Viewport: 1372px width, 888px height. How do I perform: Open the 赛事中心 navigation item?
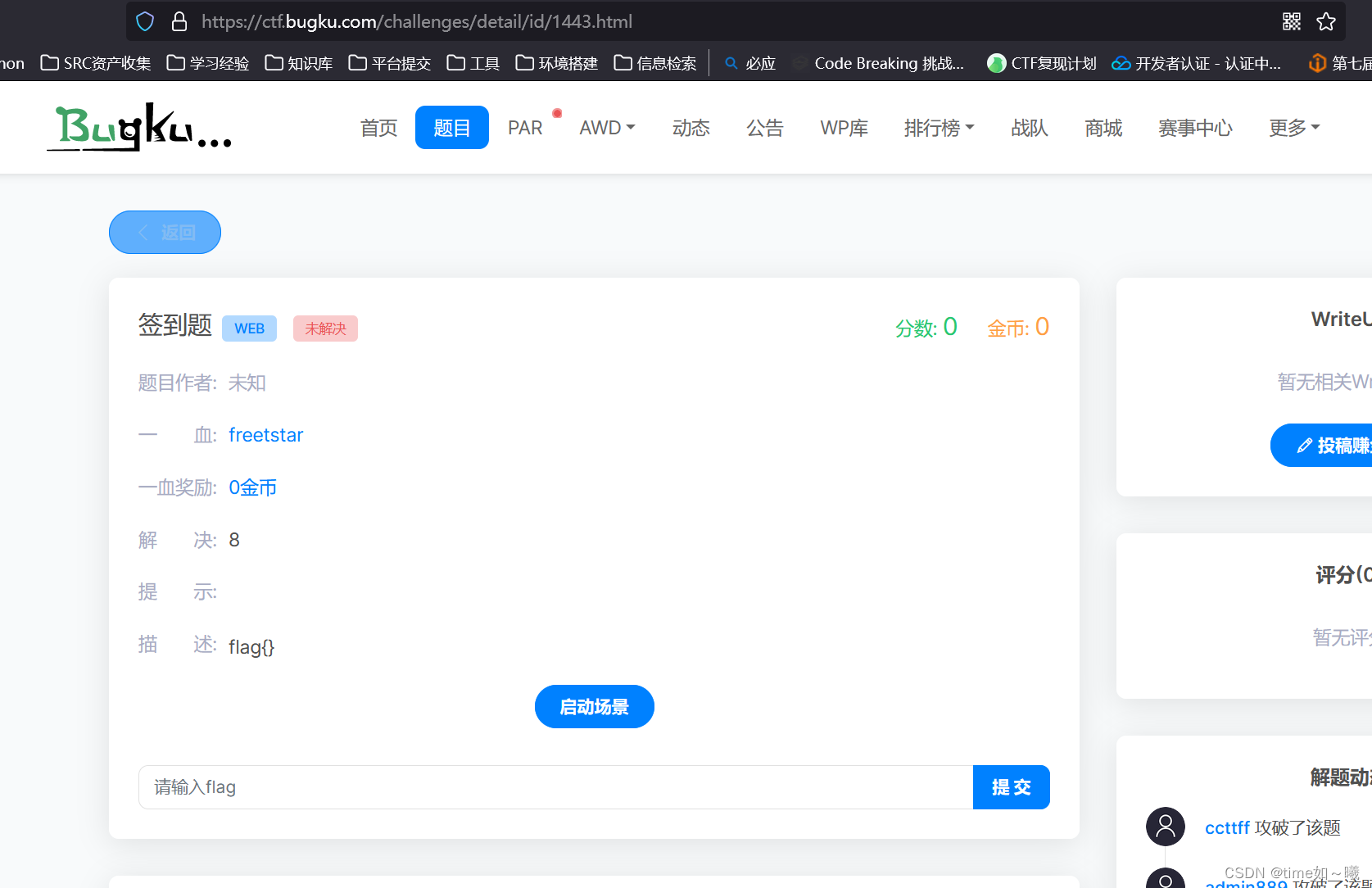pyautogui.click(x=1195, y=128)
